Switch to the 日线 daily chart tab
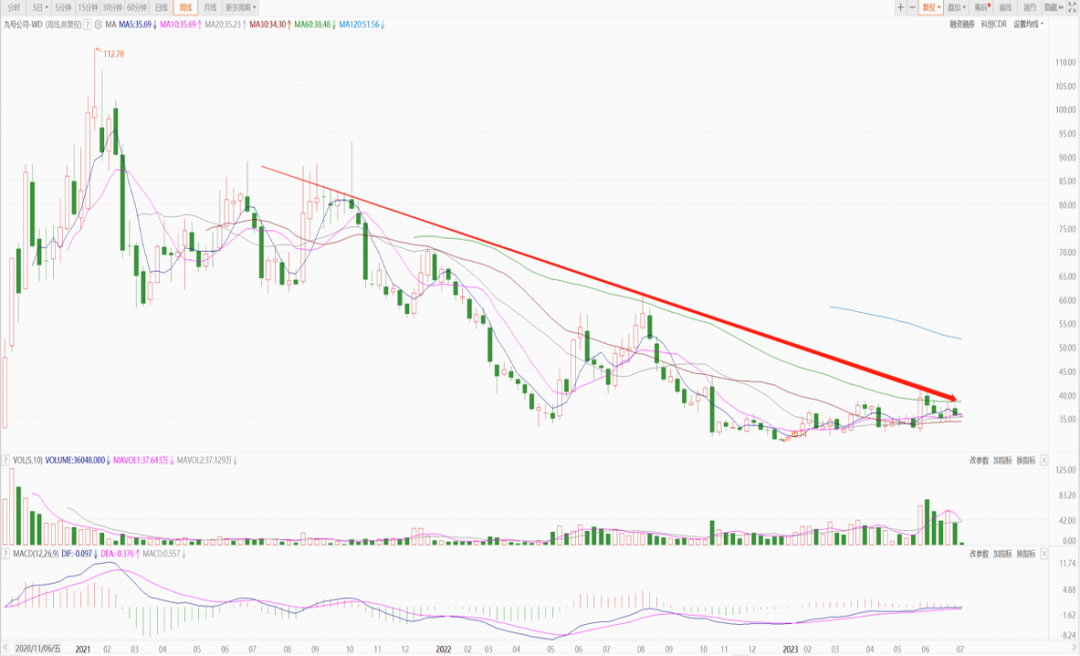Image resolution: width=1080 pixels, height=656 pixels. [x=161, y=8]
